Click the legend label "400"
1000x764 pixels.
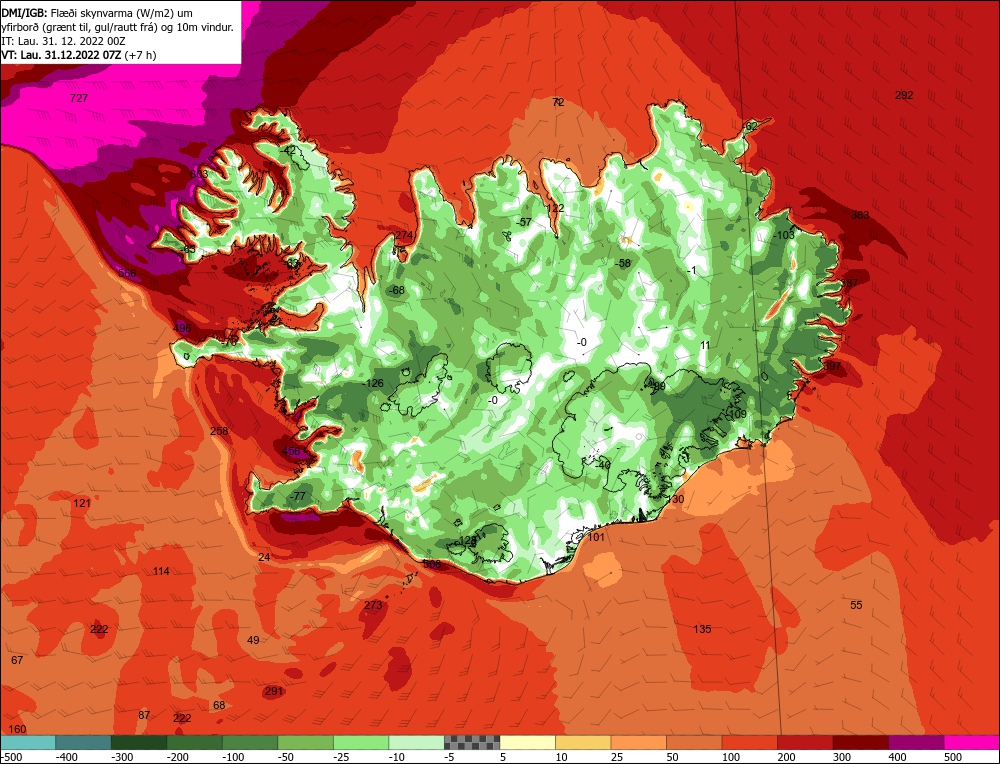(897, 757)
